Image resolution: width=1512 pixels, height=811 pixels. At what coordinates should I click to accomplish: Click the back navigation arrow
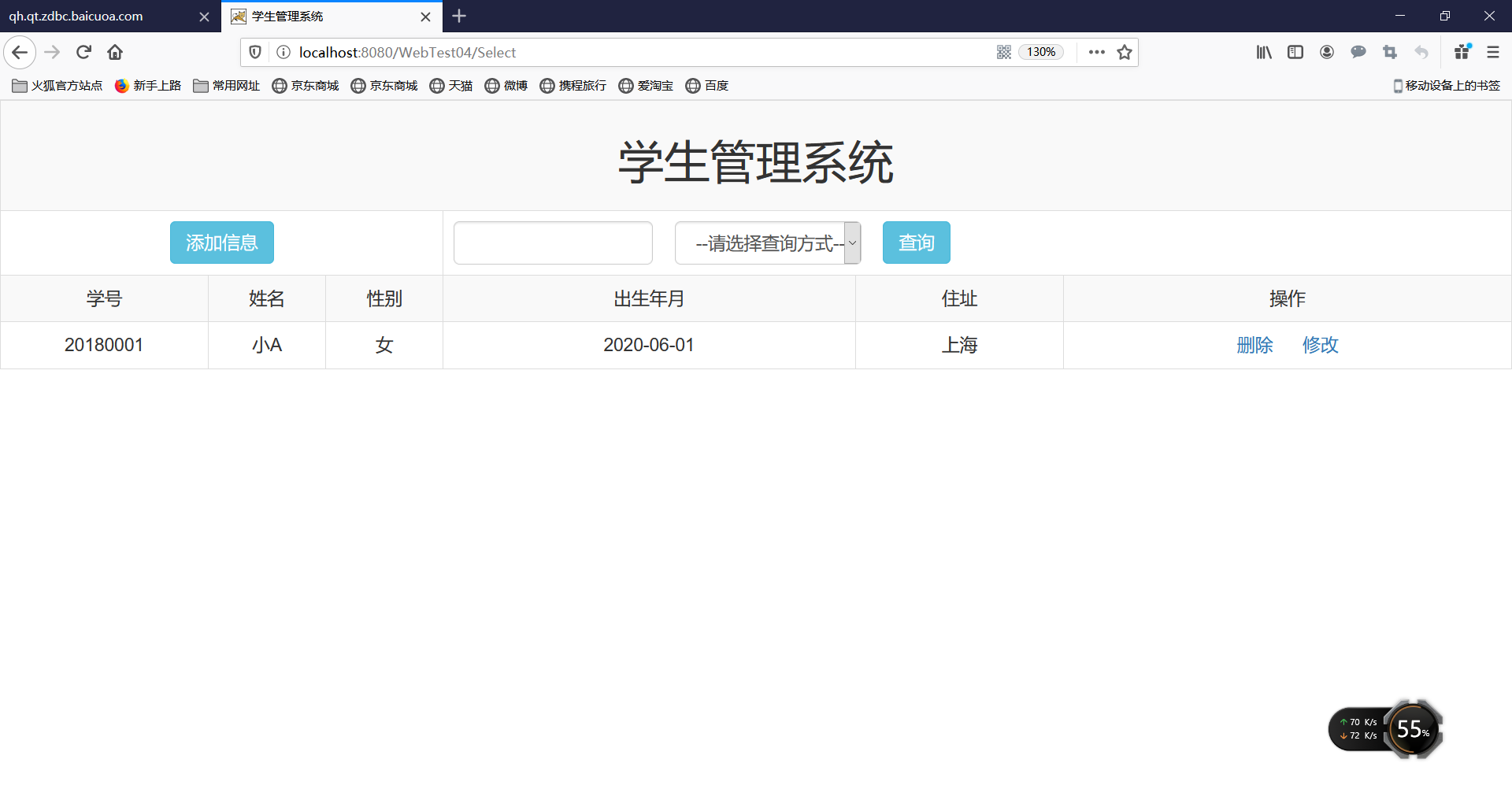click(x=20, y=52)
